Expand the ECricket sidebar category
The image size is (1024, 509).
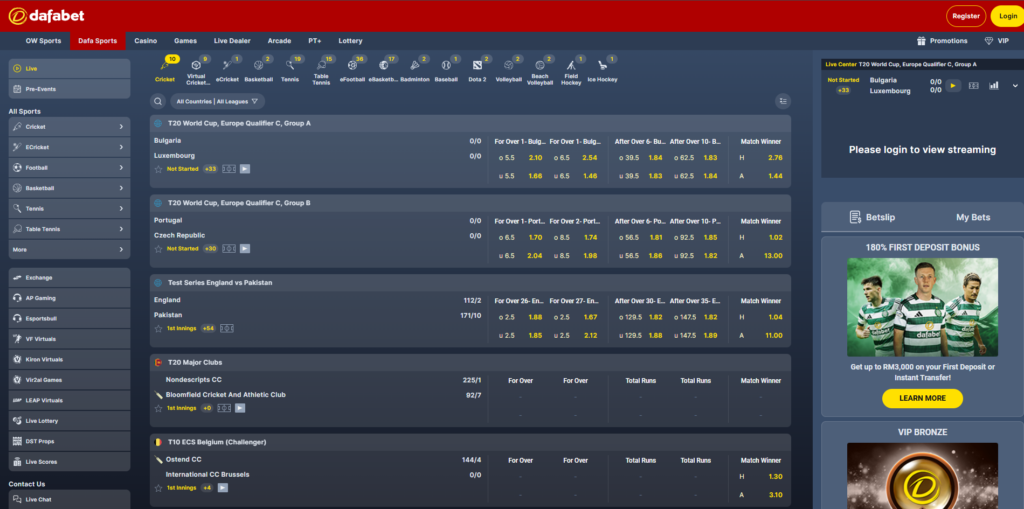(x=69, y=147)
